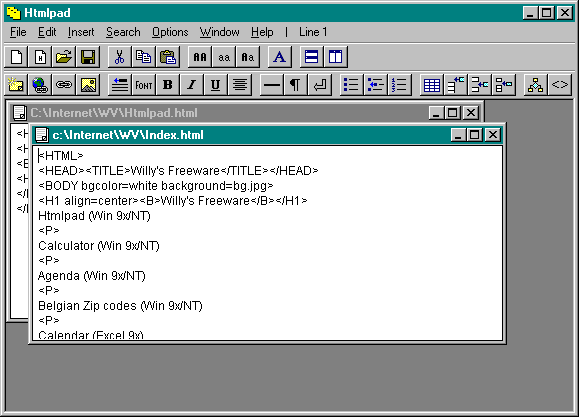Viewport: 579px width, 417px height.
Task: Click the yellow tree structure icon
Action: pyautogui.click(x=535, y=85)
